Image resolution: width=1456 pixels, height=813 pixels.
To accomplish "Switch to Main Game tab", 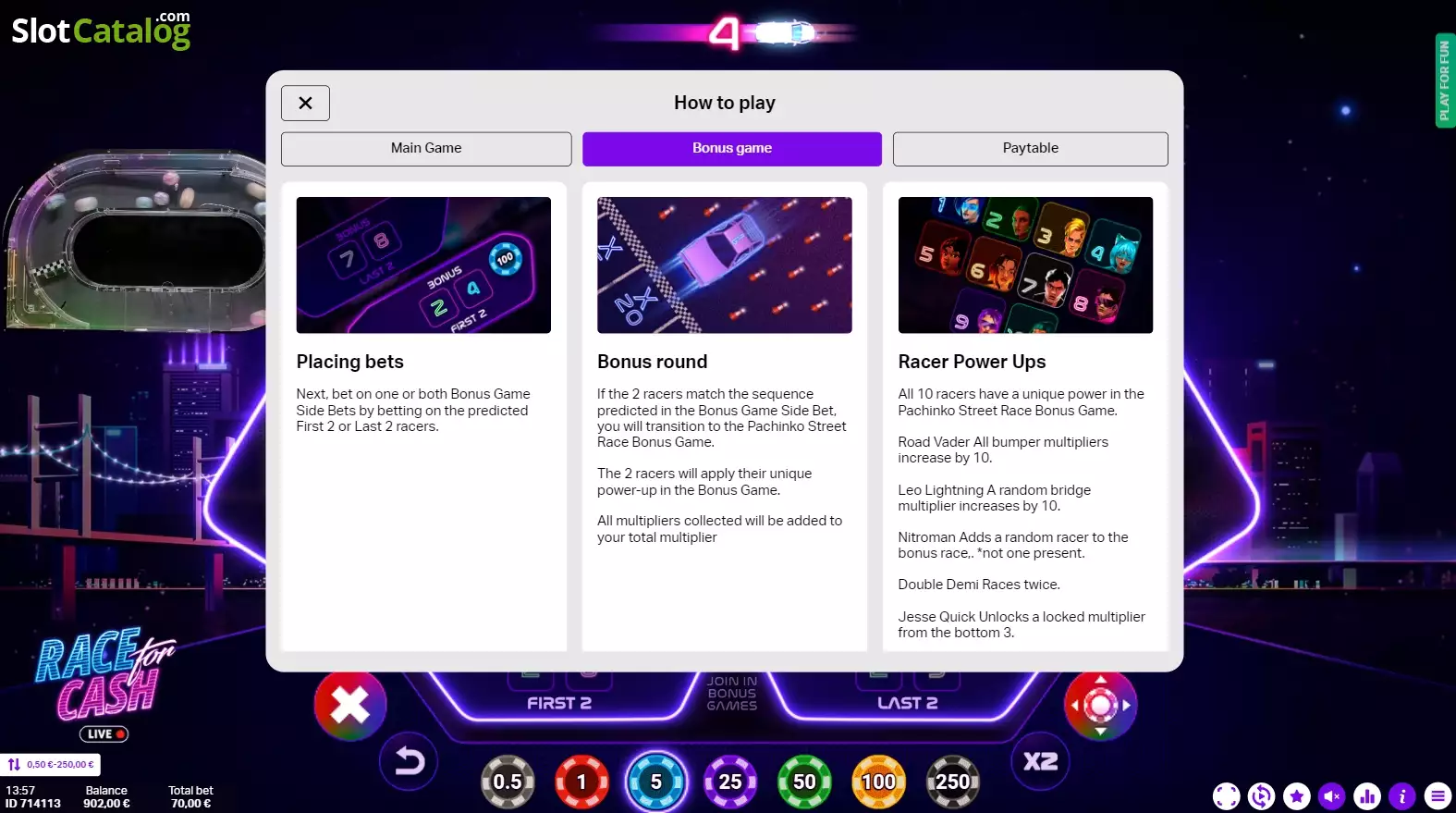I will (426, 148).
